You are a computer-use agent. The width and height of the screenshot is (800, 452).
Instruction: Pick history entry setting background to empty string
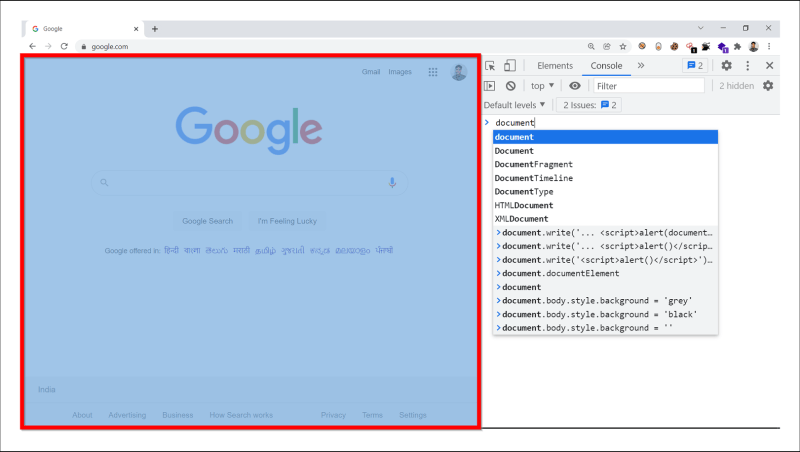tap(605, 328)
